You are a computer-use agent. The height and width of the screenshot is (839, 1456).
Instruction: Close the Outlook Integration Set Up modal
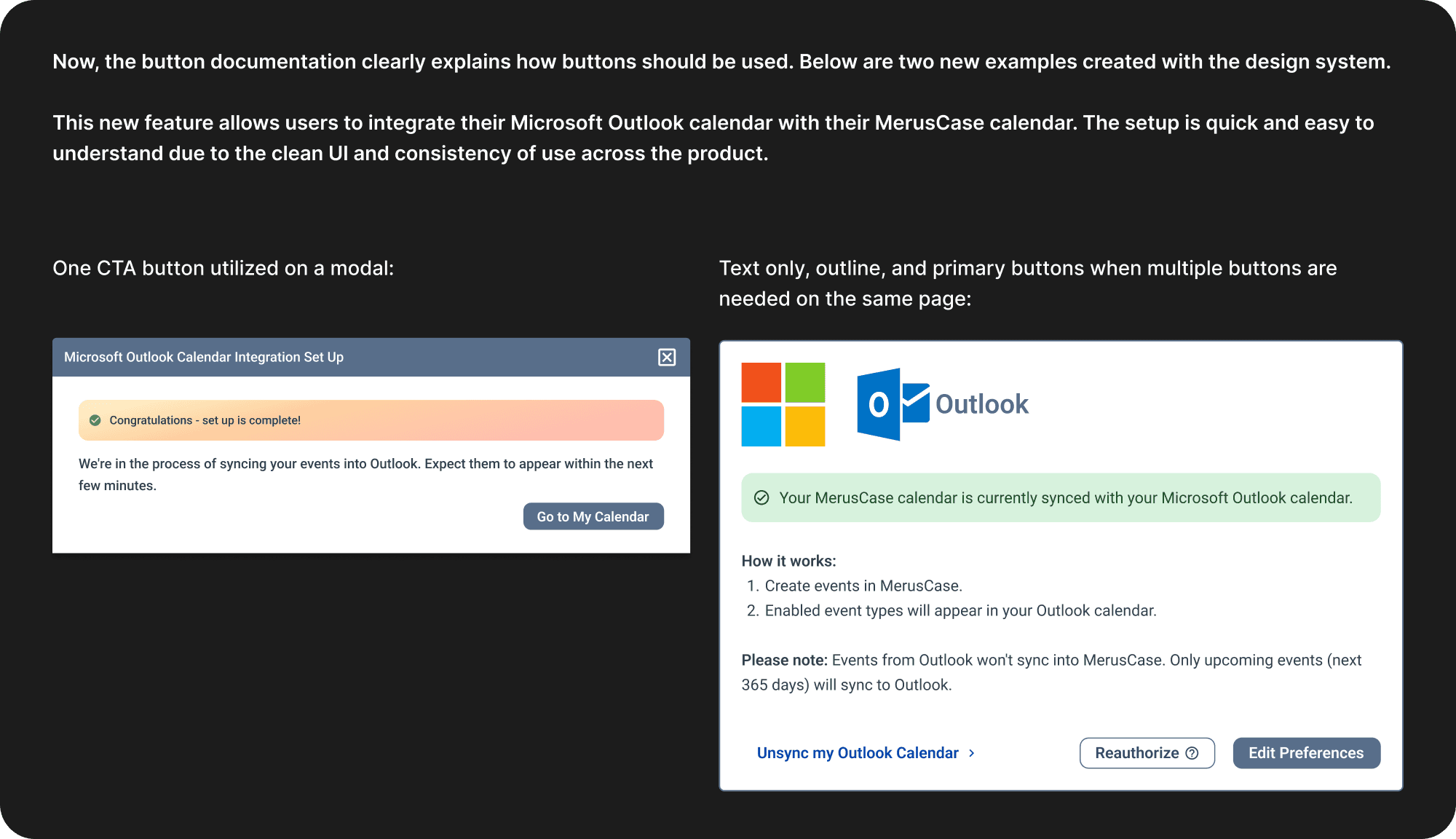tap(667, 357)
